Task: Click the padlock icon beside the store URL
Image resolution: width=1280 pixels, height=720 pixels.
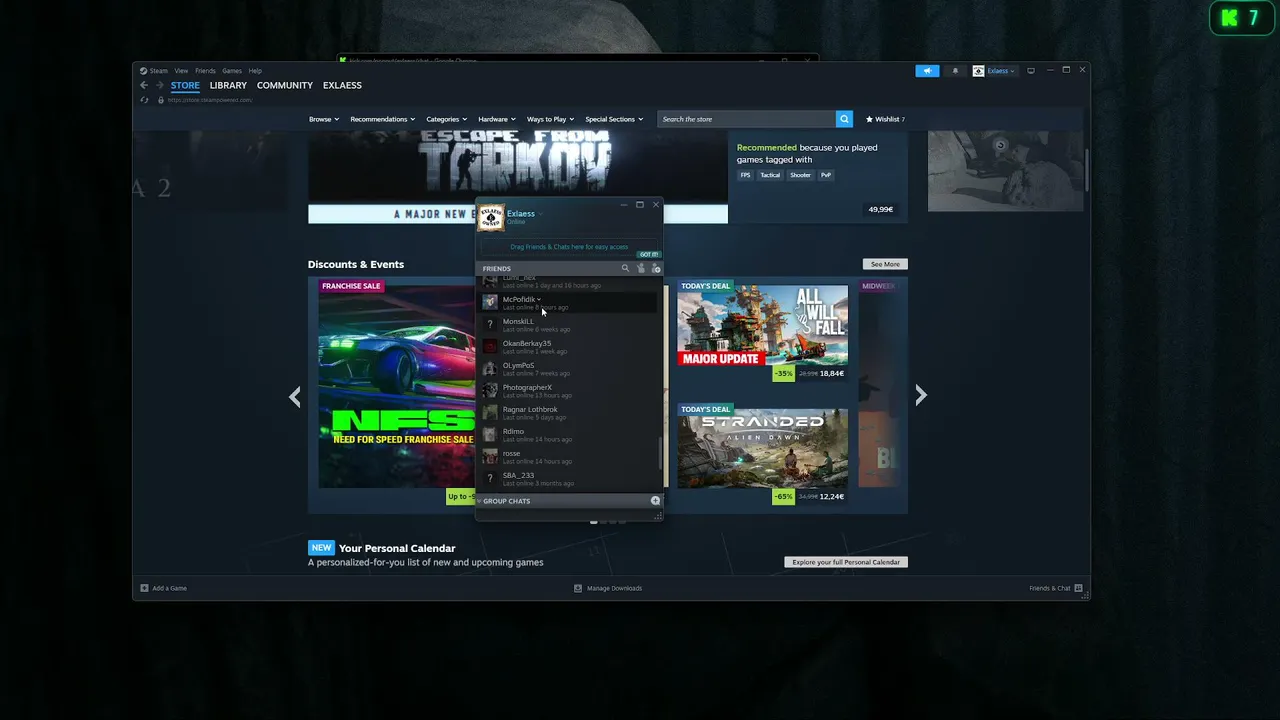Action: [160, 100]
